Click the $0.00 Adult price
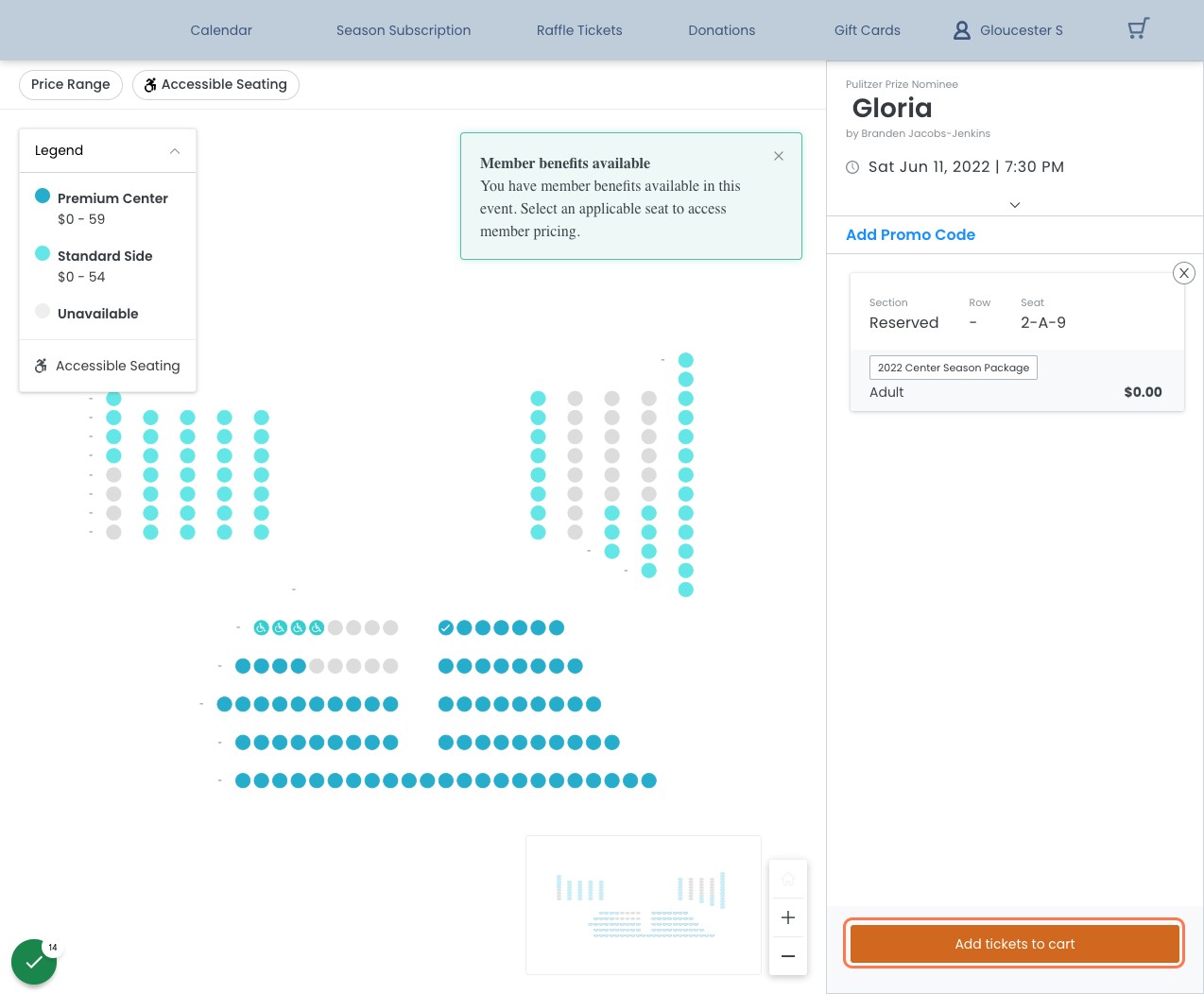The image size is (1204, 994). [1143, 392]
